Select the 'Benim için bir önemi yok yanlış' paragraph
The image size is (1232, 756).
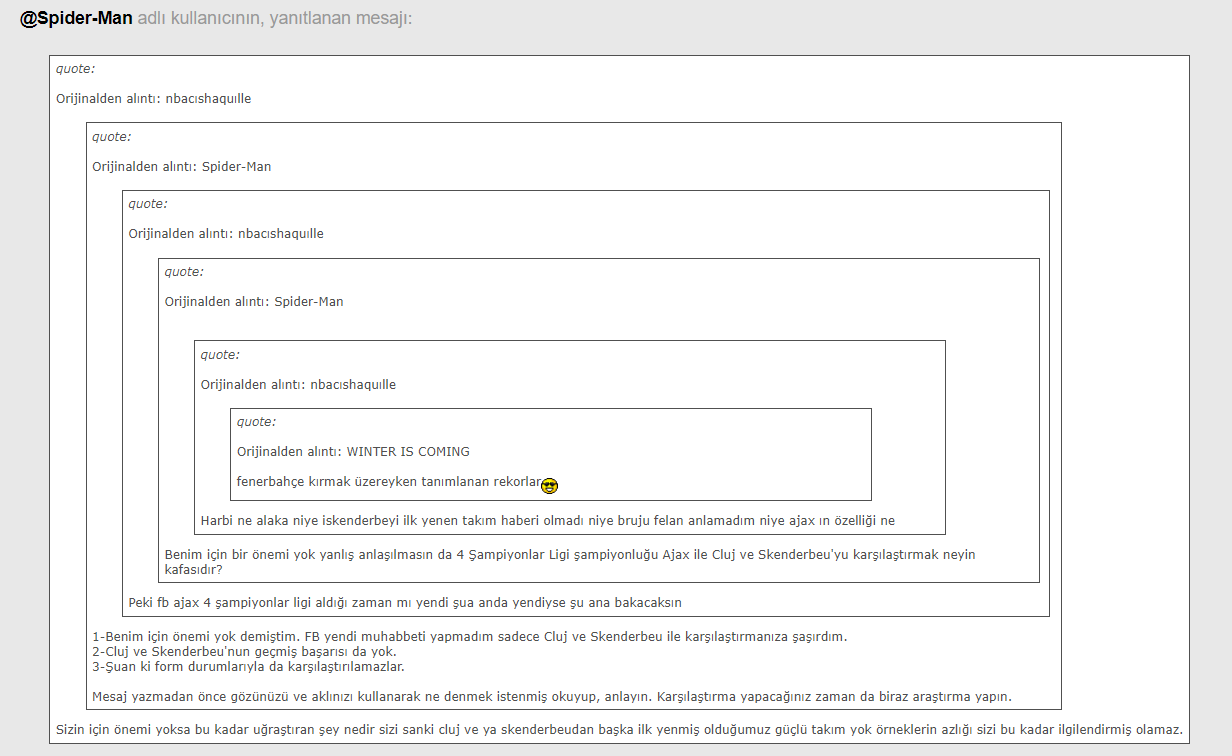(569, 562)
